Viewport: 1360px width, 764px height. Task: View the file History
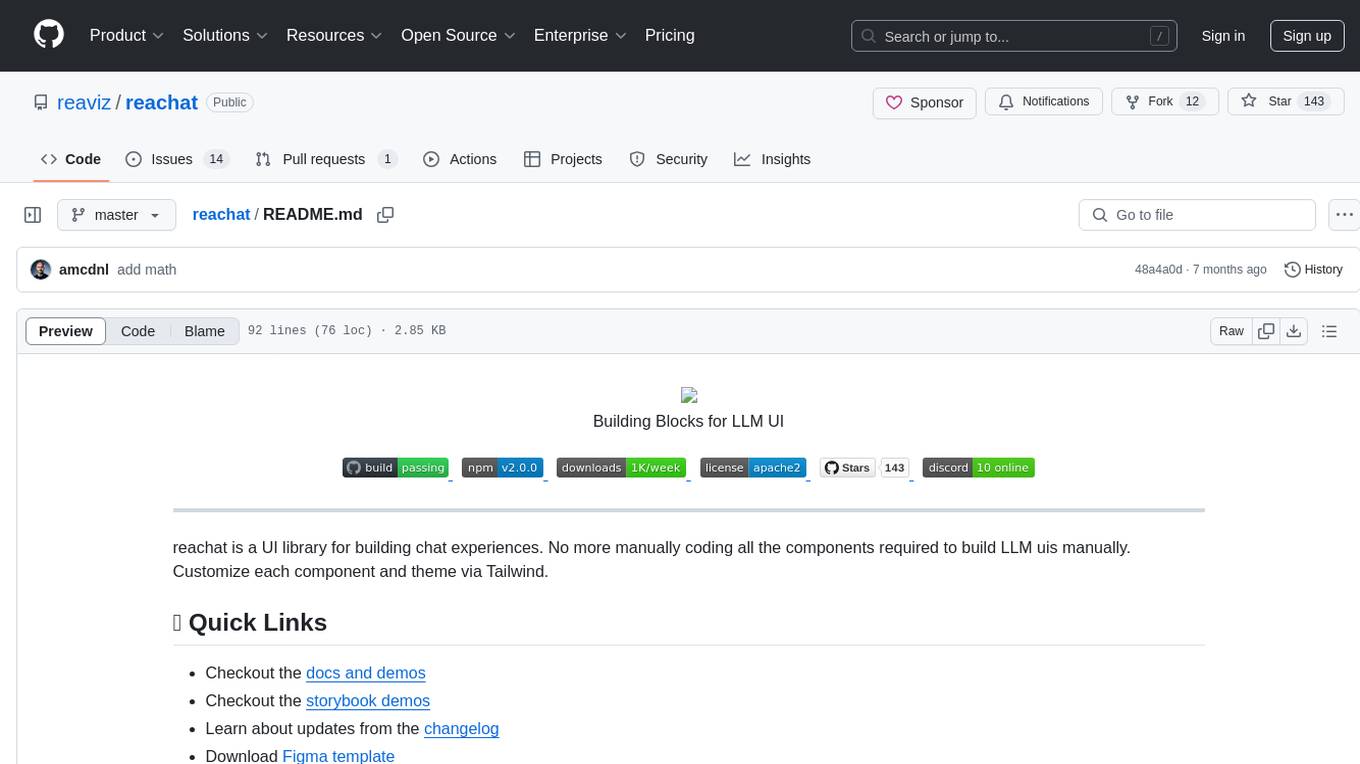1313,269
